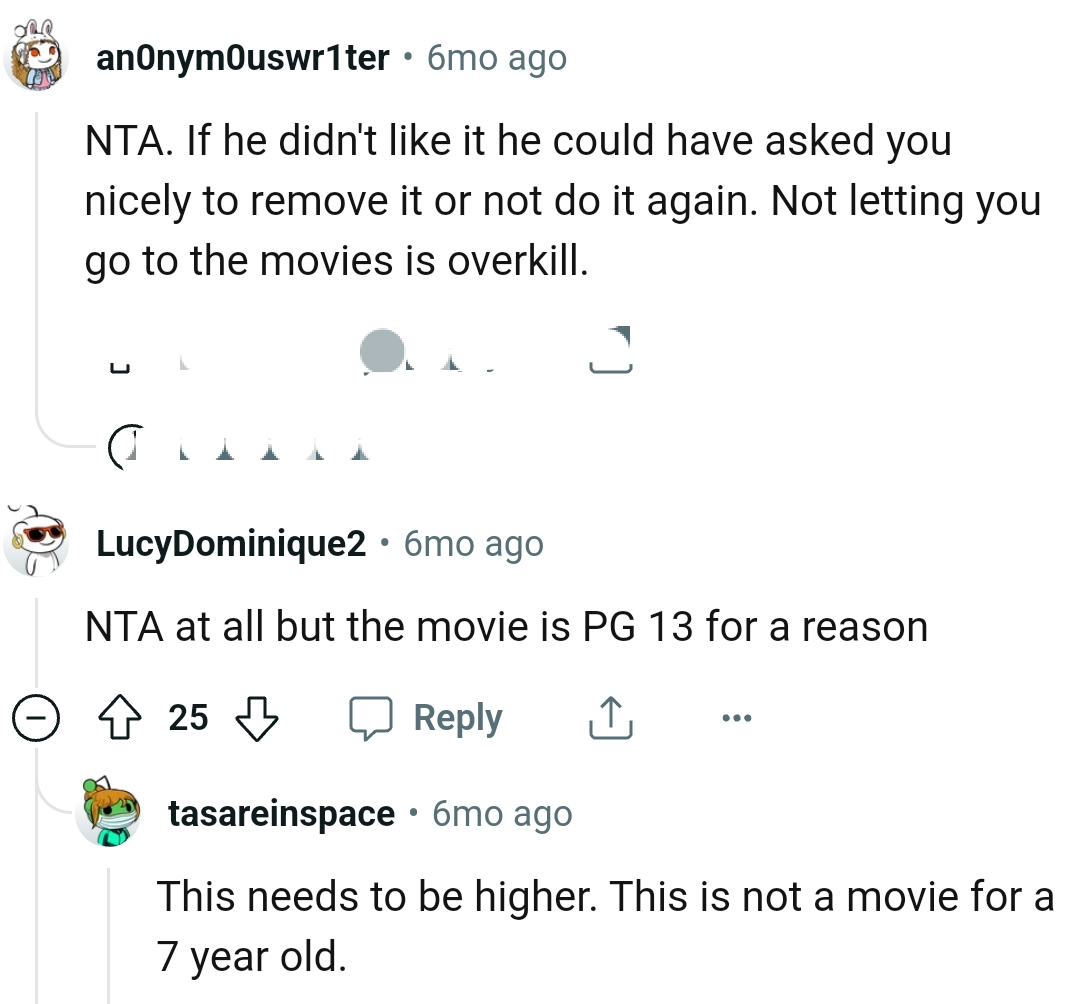Open tasareinspace's profile via username
This screenshot has width=1080, height=1004.
[x=283, y=812]
